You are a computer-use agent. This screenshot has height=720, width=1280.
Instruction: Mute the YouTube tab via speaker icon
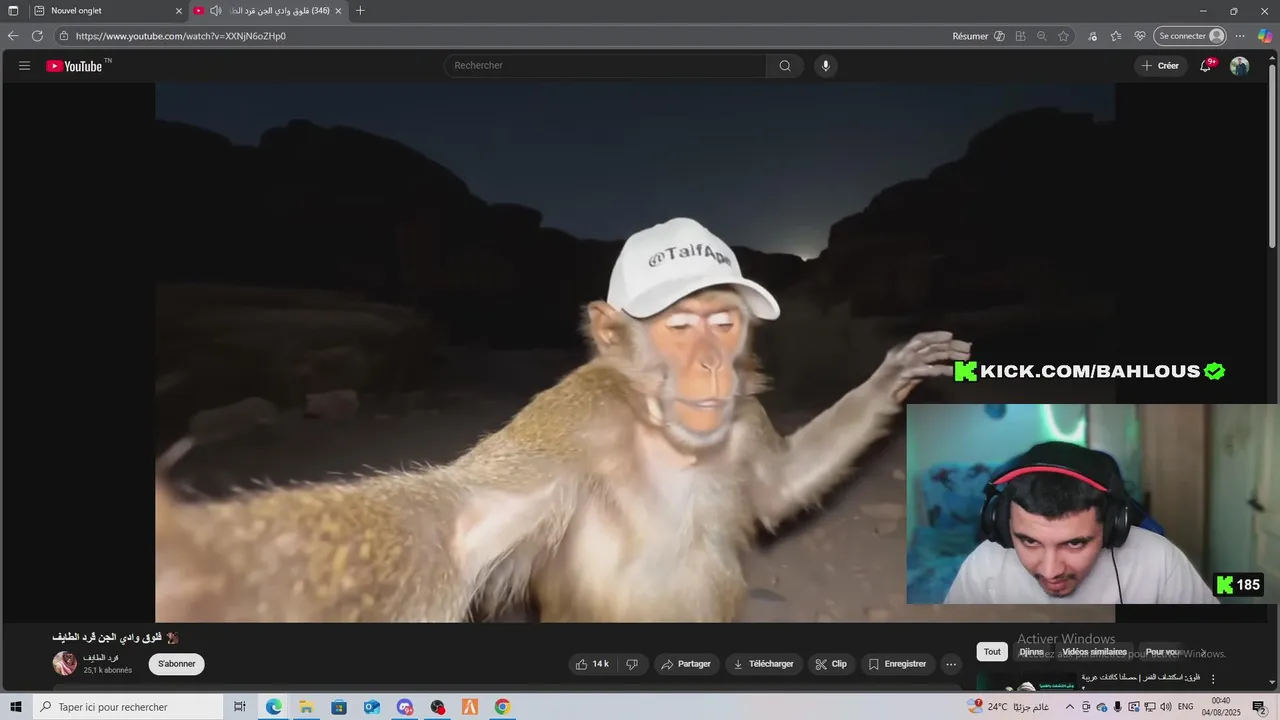coord(215,11)
